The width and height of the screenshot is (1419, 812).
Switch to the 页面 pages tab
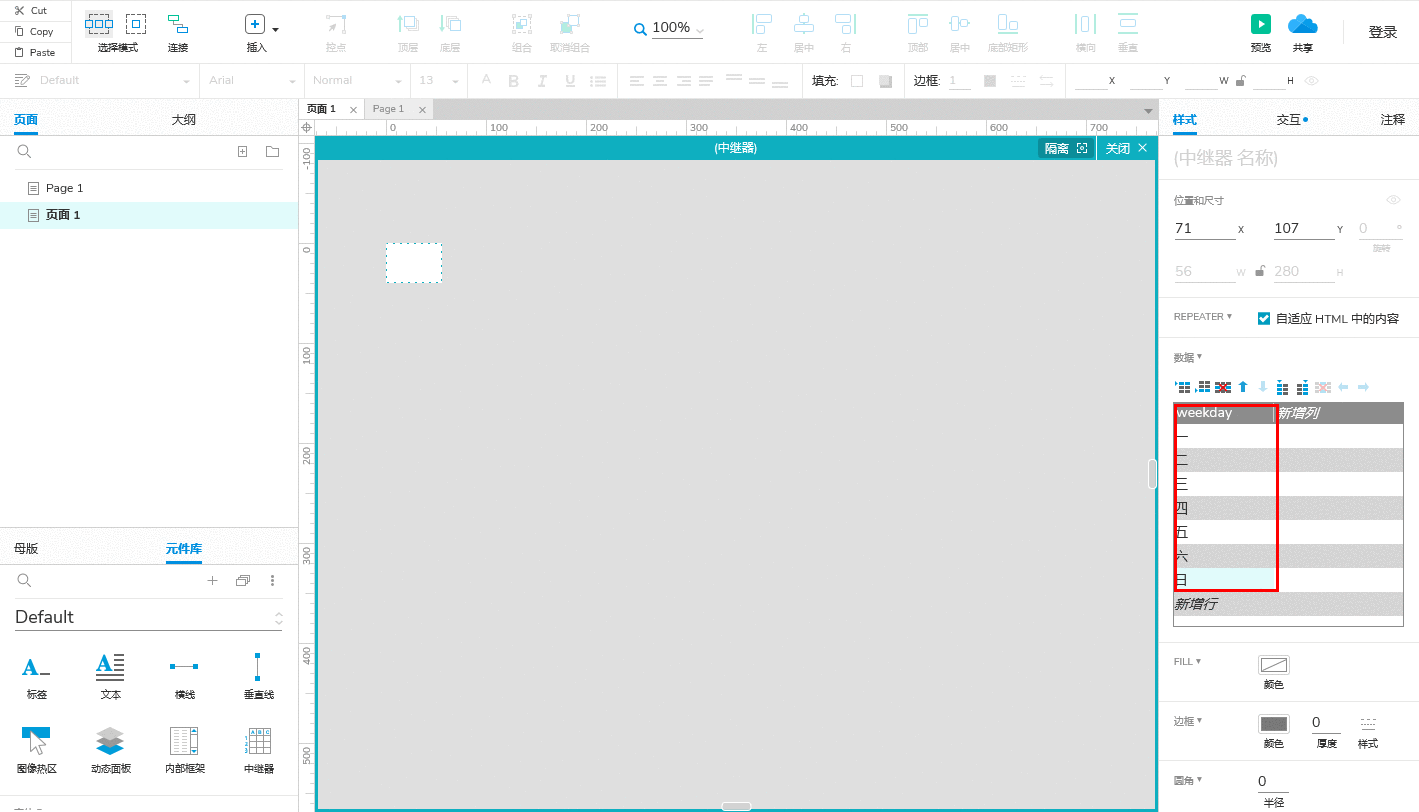(26, 120)
